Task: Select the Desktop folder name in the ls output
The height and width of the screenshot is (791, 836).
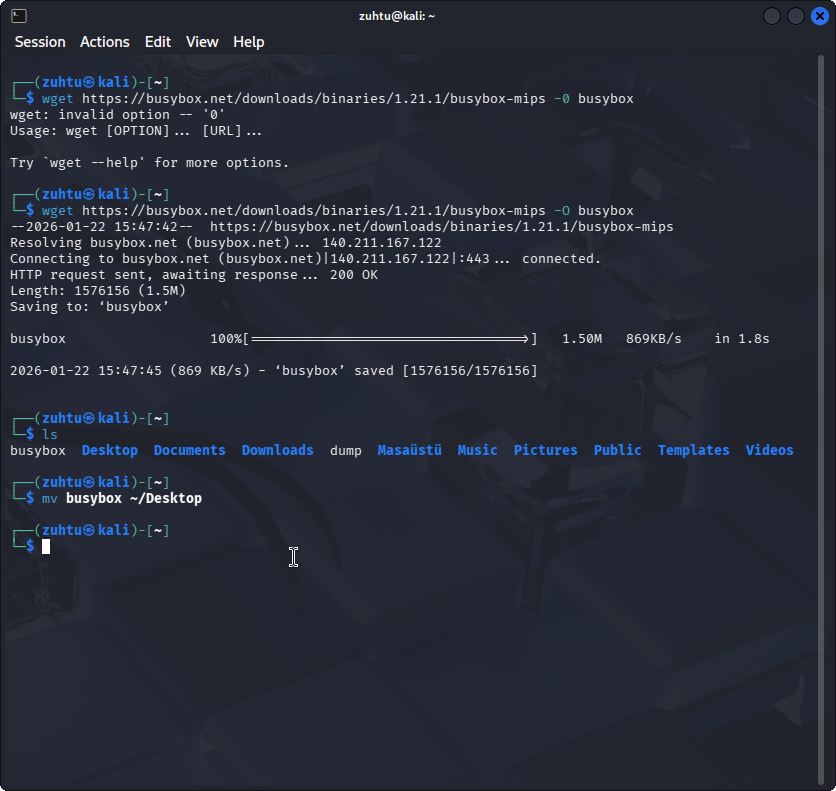Action: pyautogui.click(x=109, y=450)
